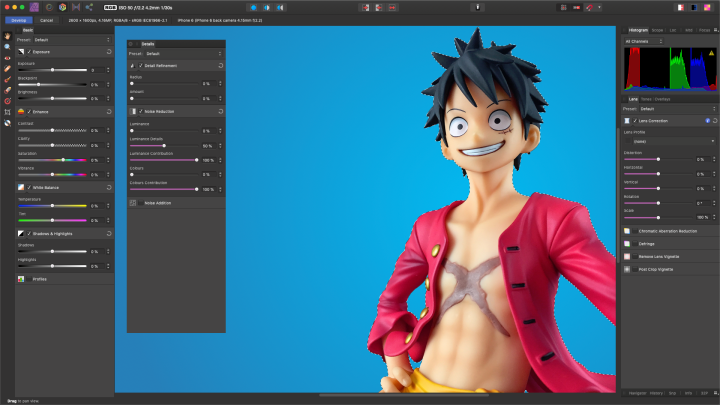Toggle the snapping magnet icon
720x405 pixels.
[589, 7]
